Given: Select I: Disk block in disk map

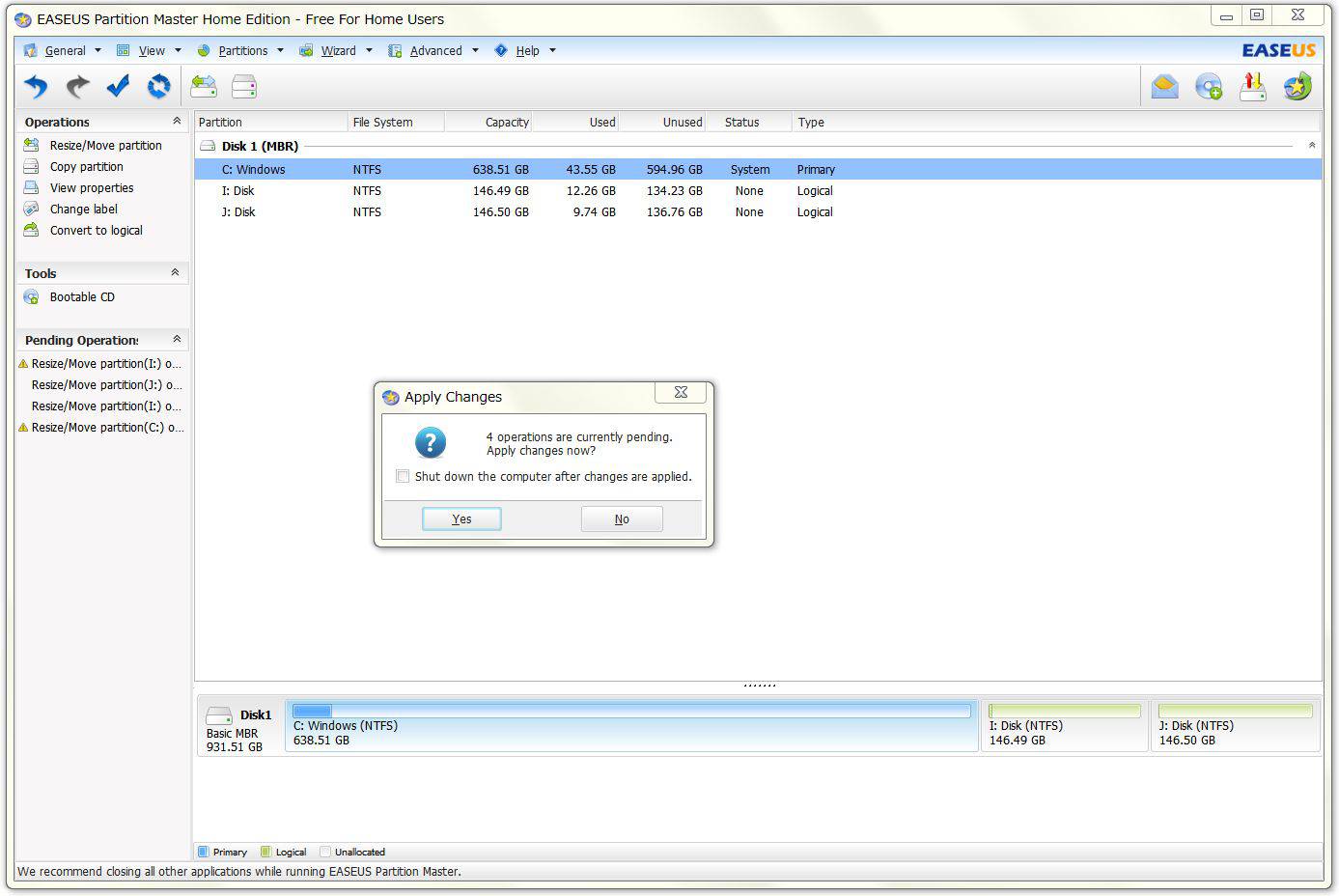Looking at the screenshot, I should [x=1064, y=726].
